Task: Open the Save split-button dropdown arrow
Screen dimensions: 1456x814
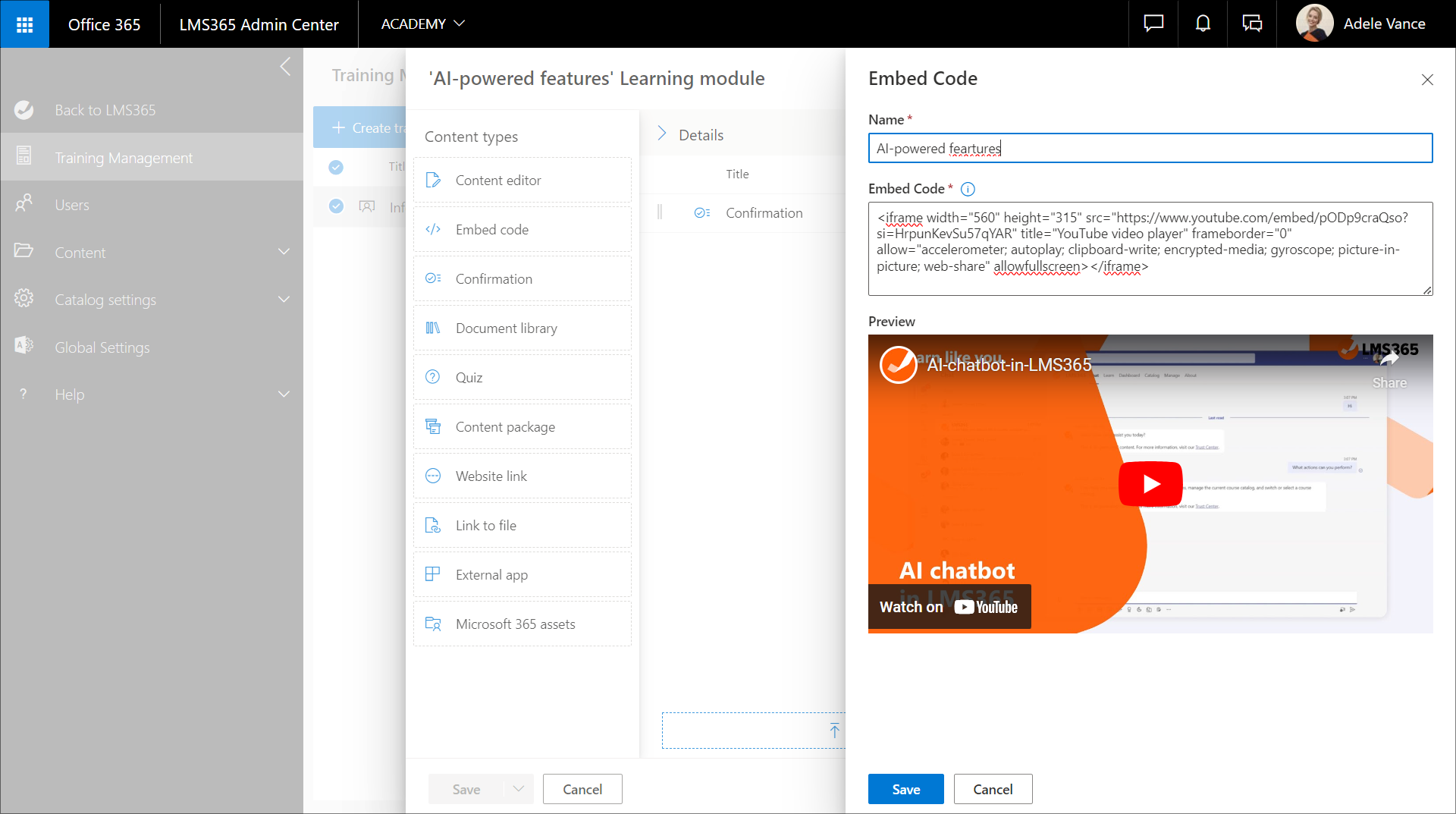Action: 519,789
